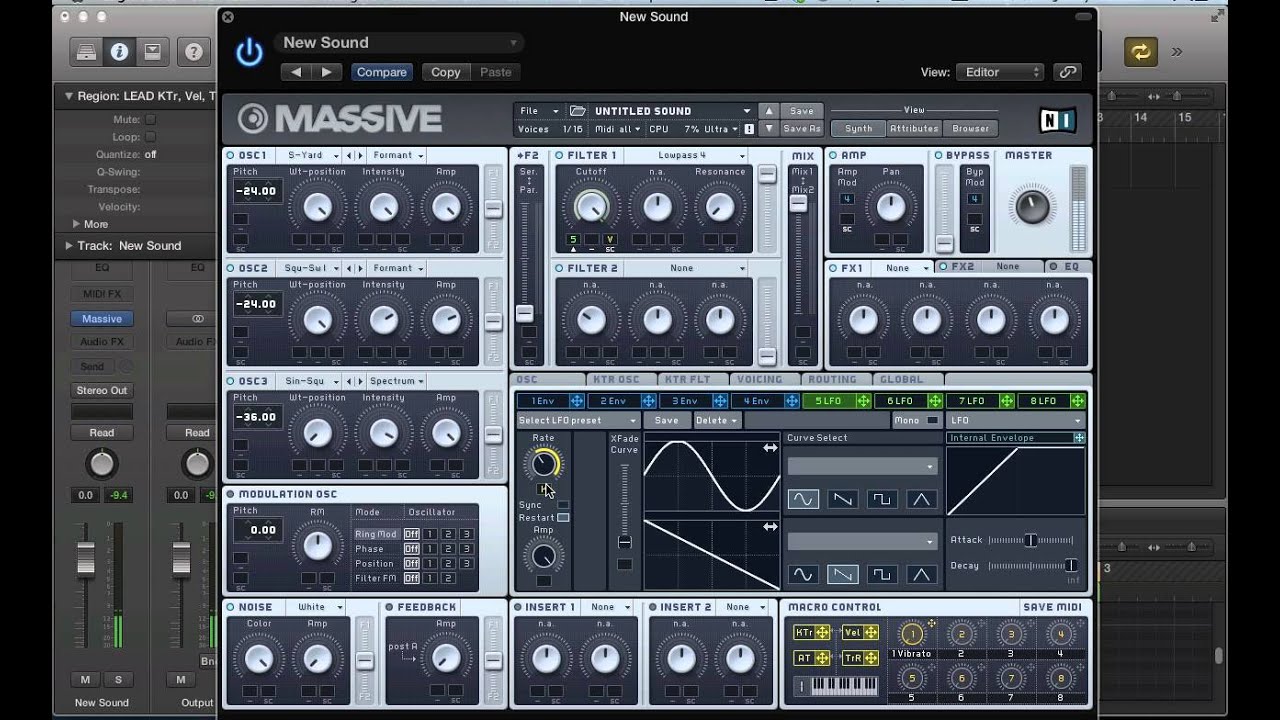The image size is (1280, 720).
Task: Switch to the KTR OSC tab
Action: 616,380
